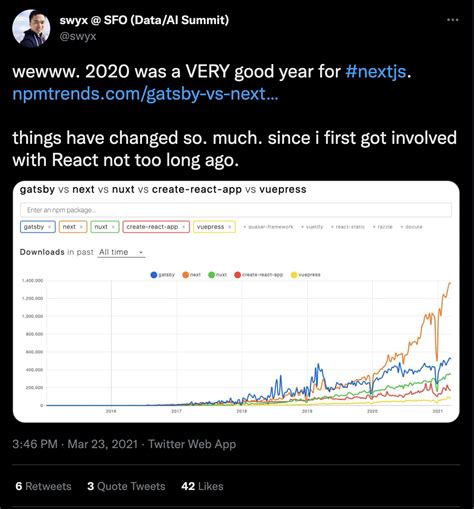The width and height of the screenshot is (474, 509).
Task: View the 3 Quote Tweets list
Action: [126, 486]
